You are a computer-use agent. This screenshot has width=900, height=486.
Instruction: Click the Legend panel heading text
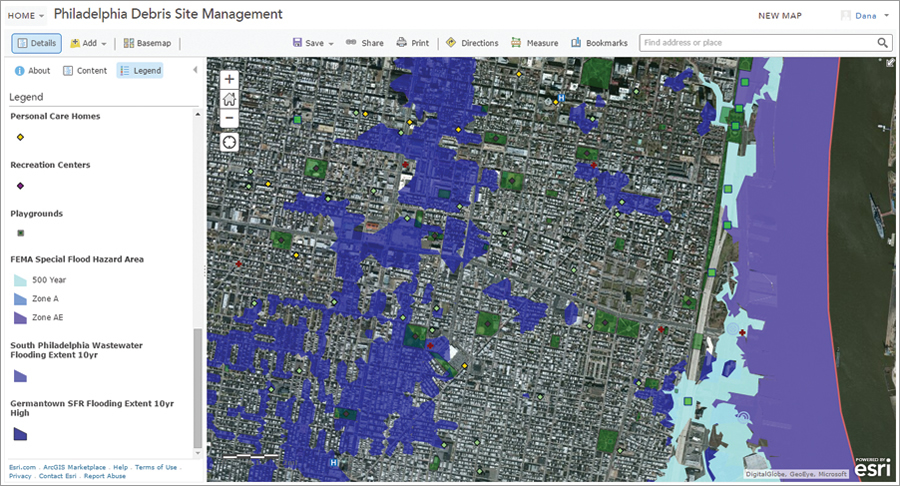26,97
